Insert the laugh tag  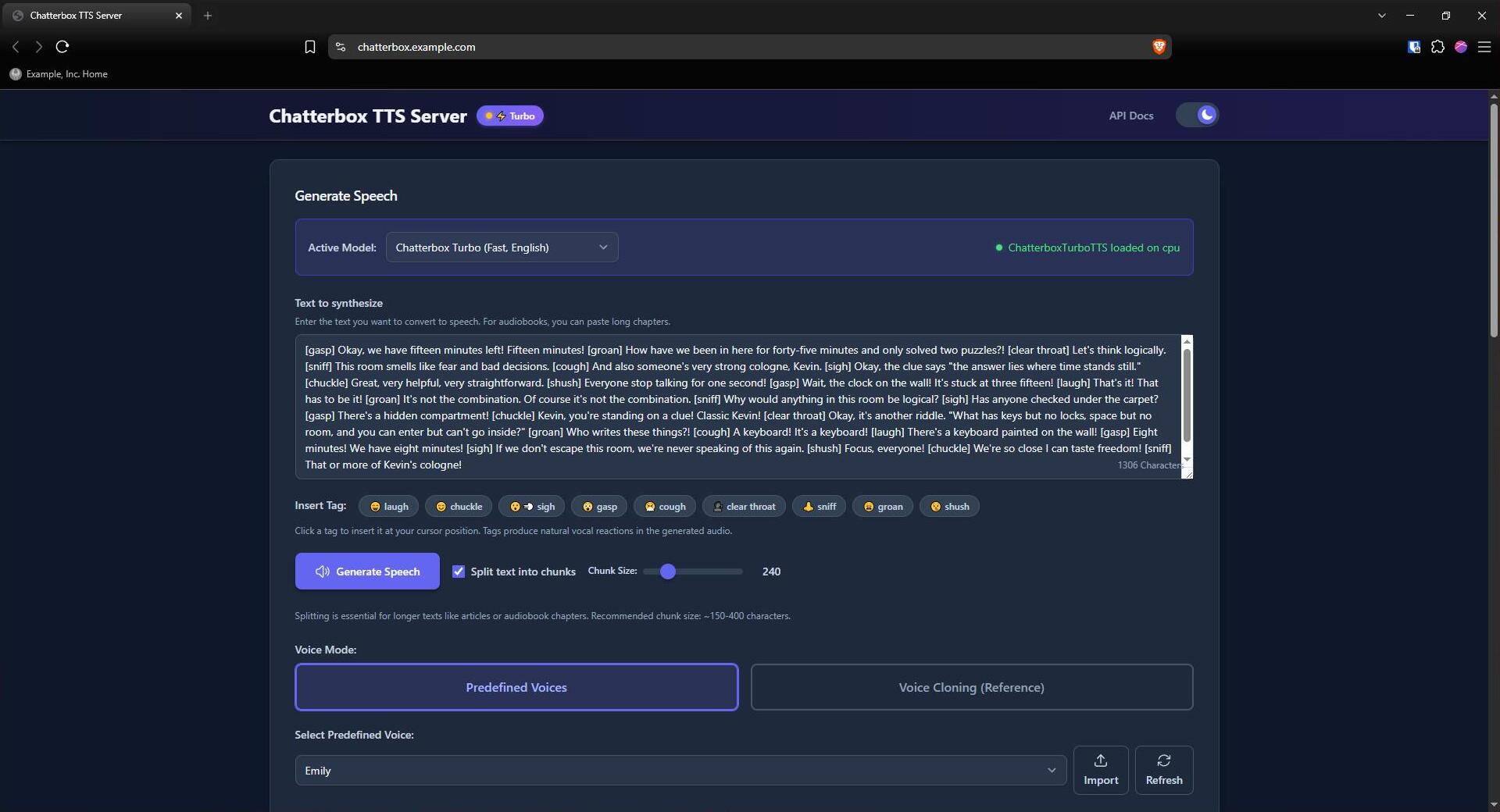(x=389, y=507)
